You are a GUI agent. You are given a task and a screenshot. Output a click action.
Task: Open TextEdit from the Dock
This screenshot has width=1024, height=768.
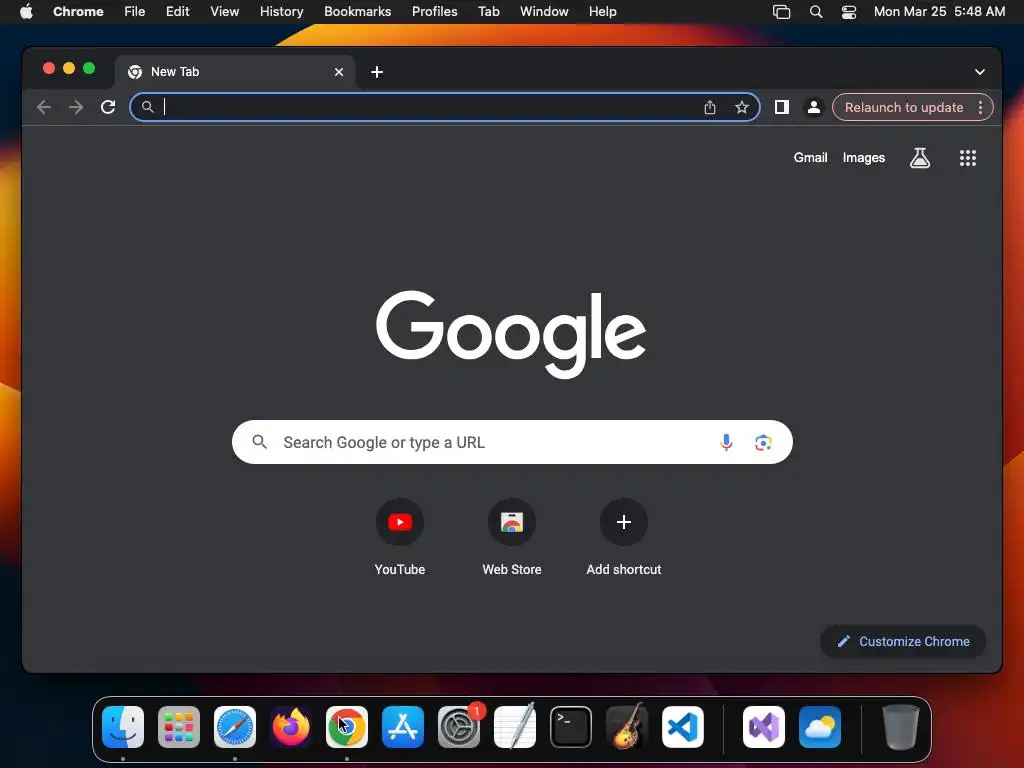pyautogui.click(x=515, y=727)
